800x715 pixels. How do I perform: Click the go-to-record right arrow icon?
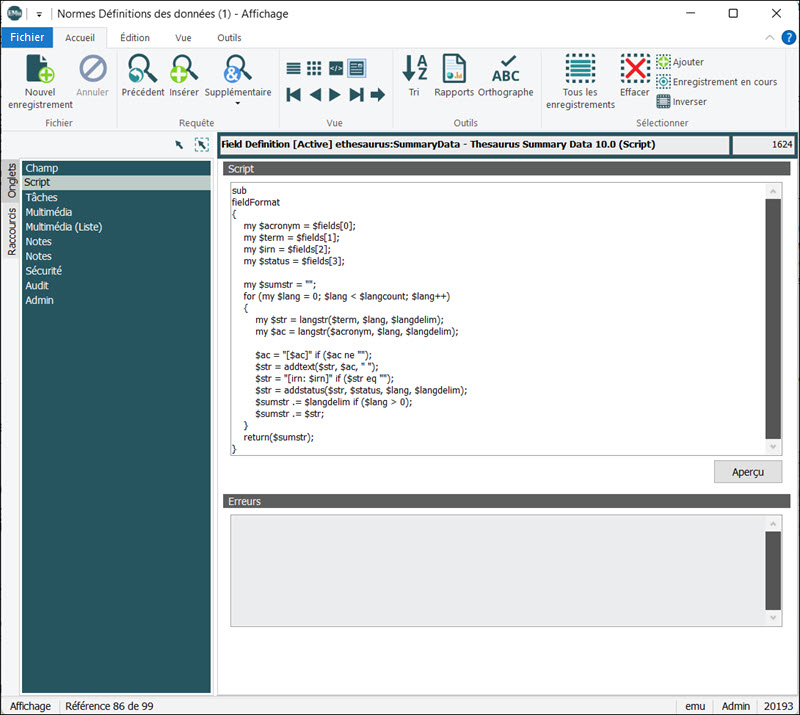pyautogui.click(x=378, y=95)
